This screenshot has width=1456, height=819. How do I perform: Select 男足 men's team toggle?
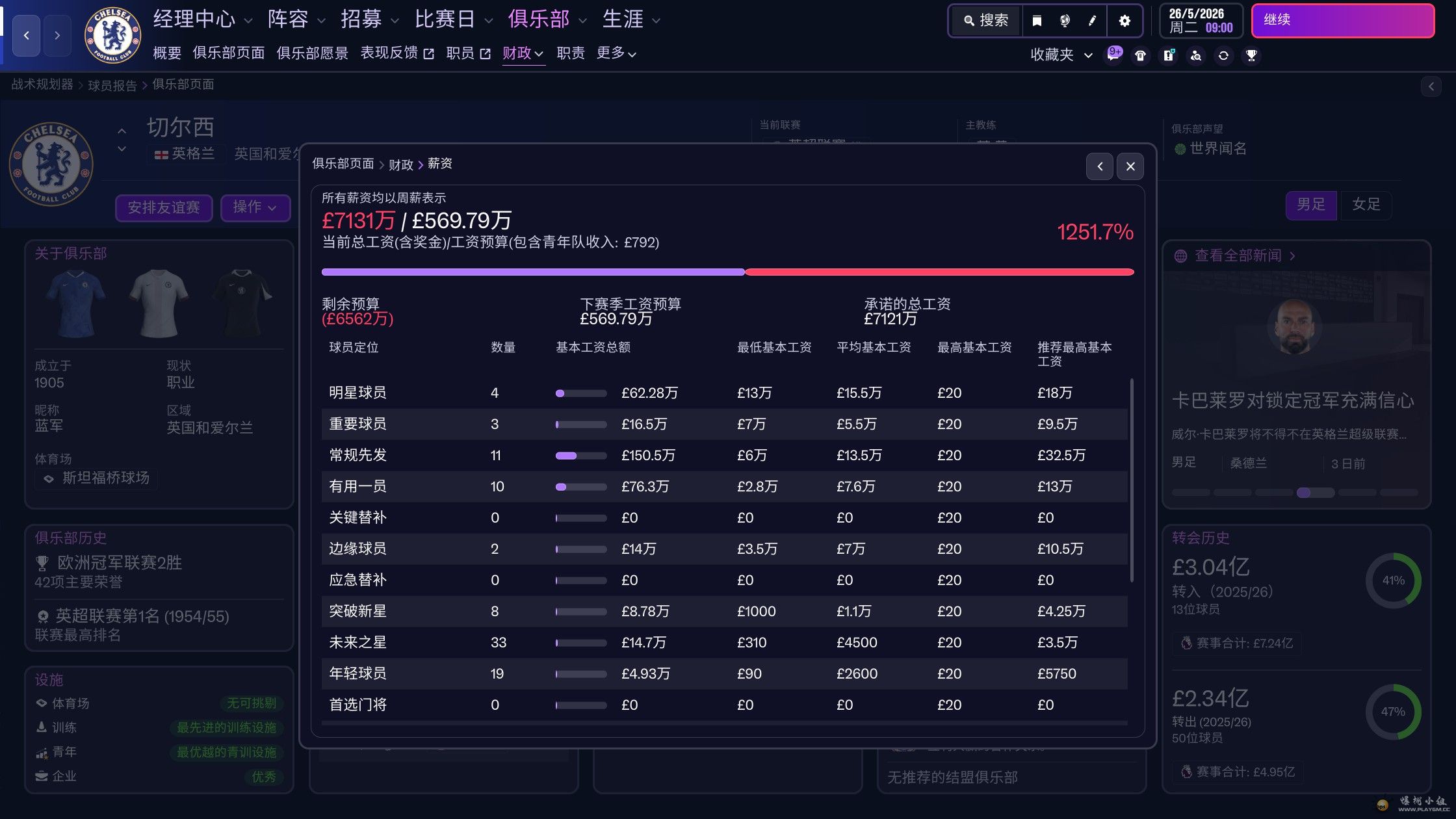click(1310, 205)
